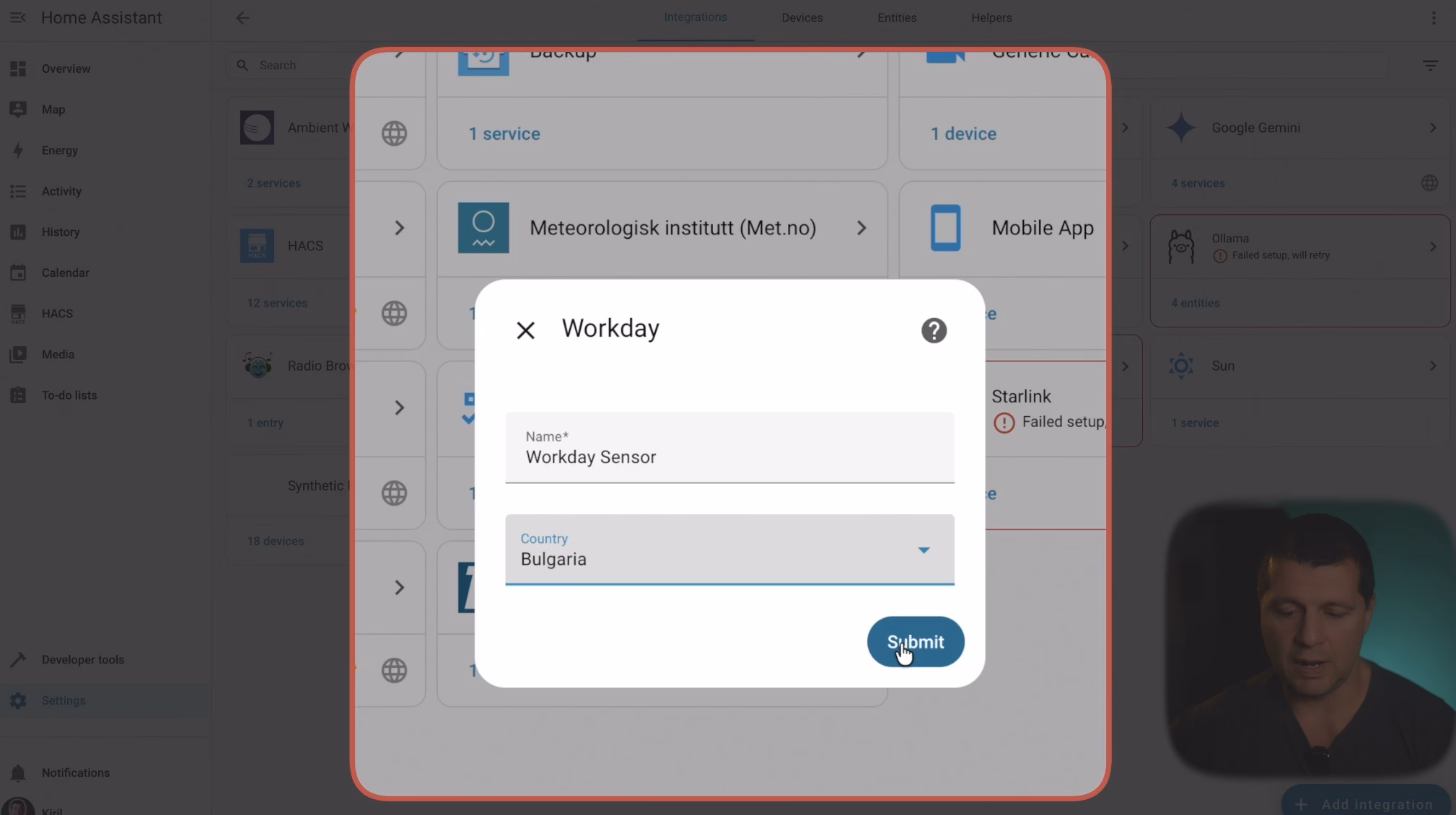Open the Helpers tab
This screenshot has width=1456, height=815.
click(991, 17)
